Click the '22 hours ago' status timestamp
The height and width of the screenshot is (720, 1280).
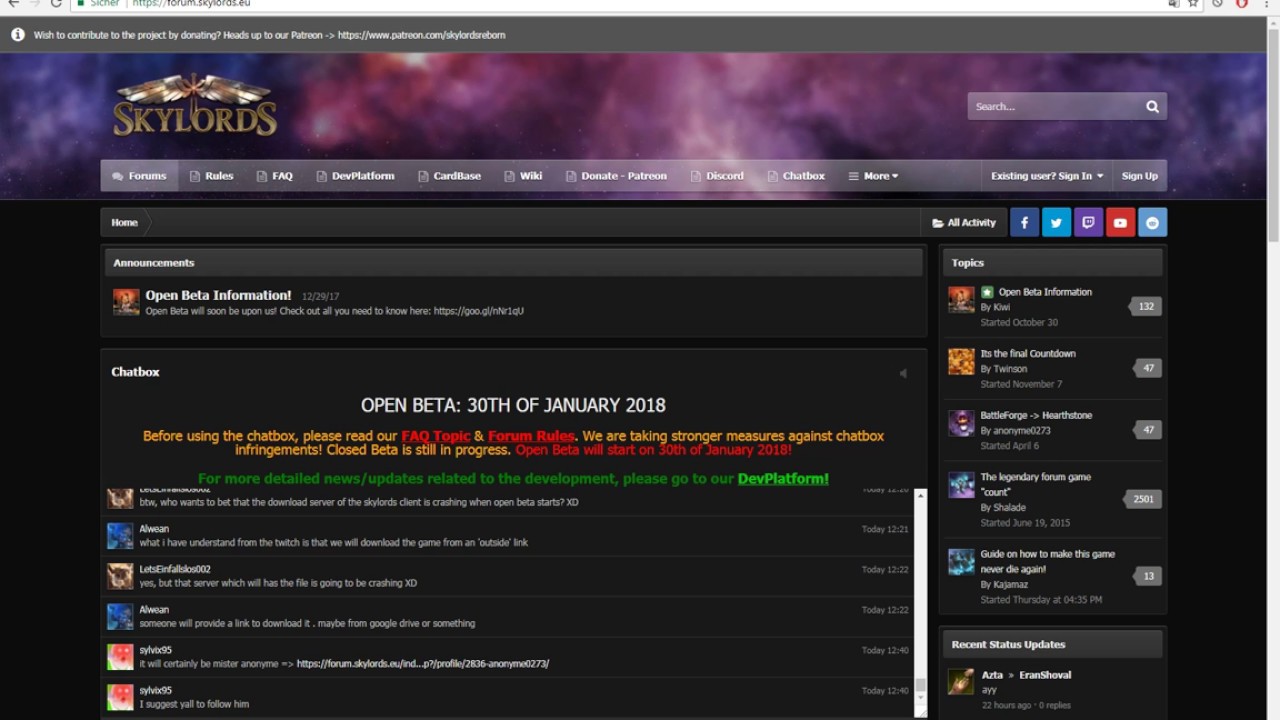[1006, 705]
